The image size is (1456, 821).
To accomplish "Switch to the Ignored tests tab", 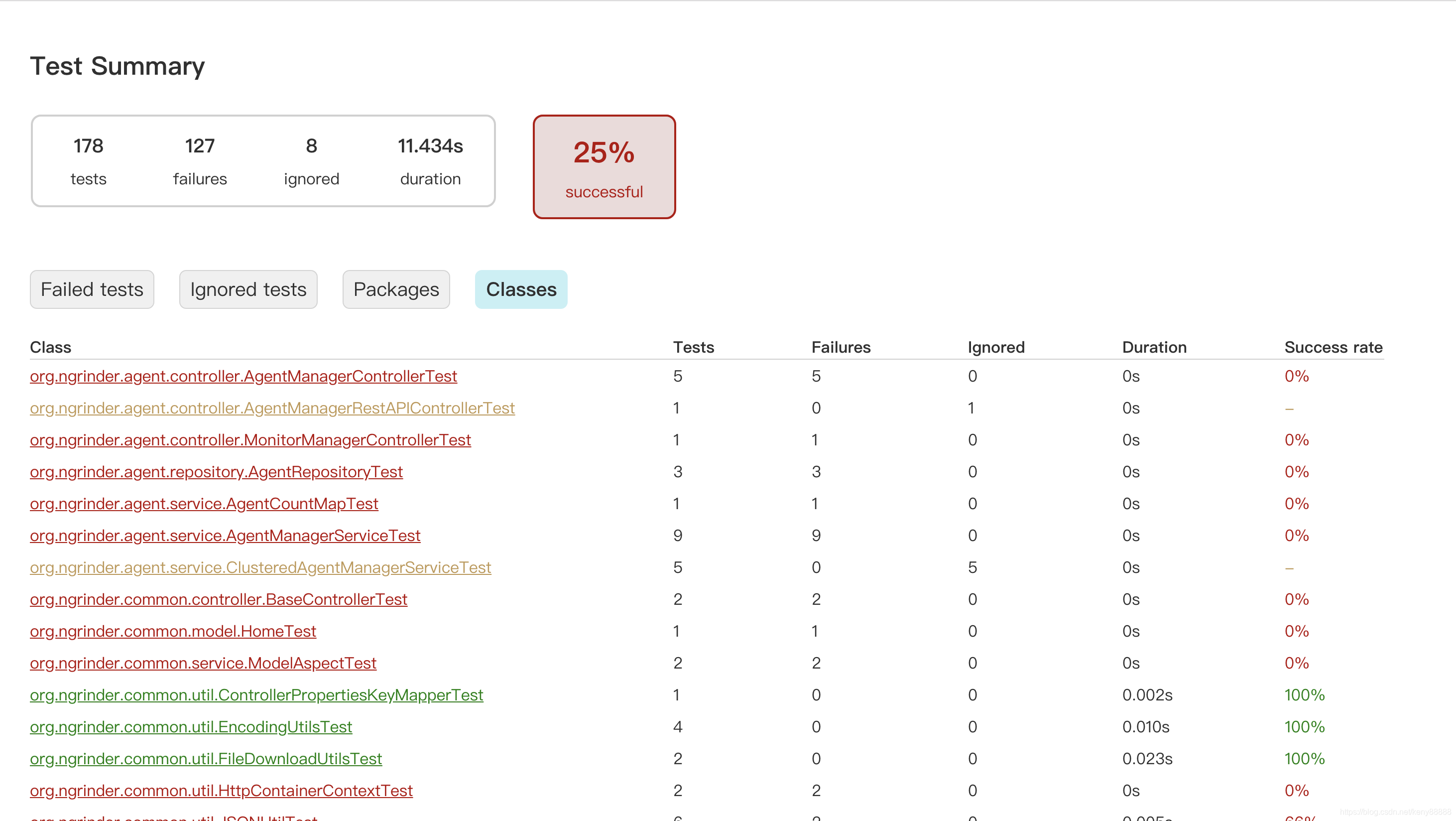I will pos(248,289).
